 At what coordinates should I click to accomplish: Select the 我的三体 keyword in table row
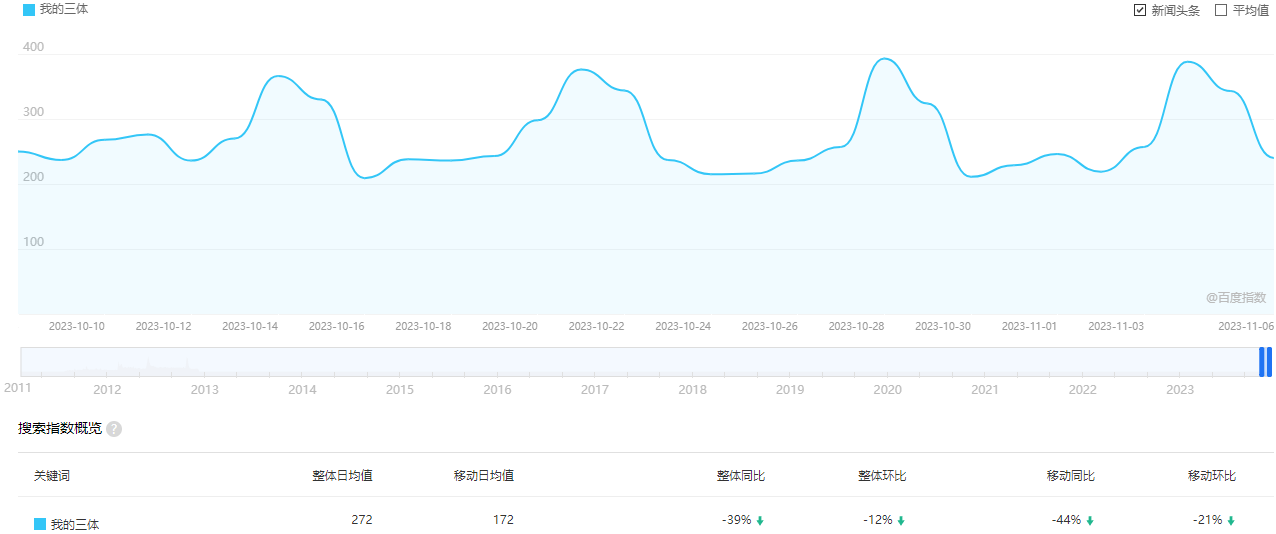pyautogui.click(x=75, y=524)
